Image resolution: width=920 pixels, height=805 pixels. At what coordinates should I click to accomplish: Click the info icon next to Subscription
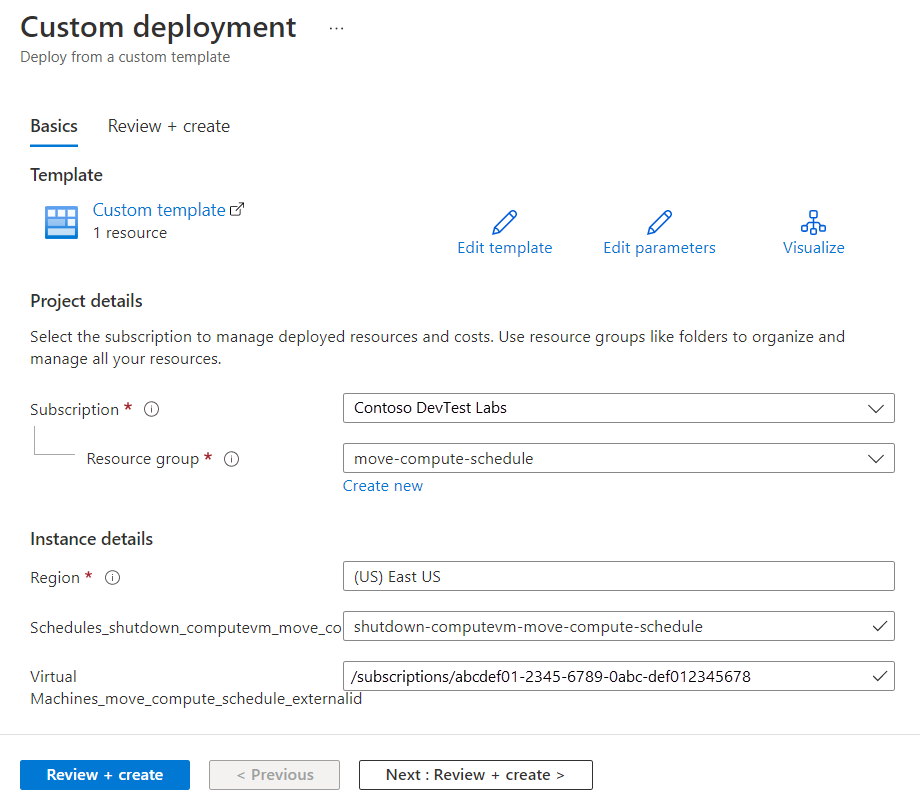(150, 409)
